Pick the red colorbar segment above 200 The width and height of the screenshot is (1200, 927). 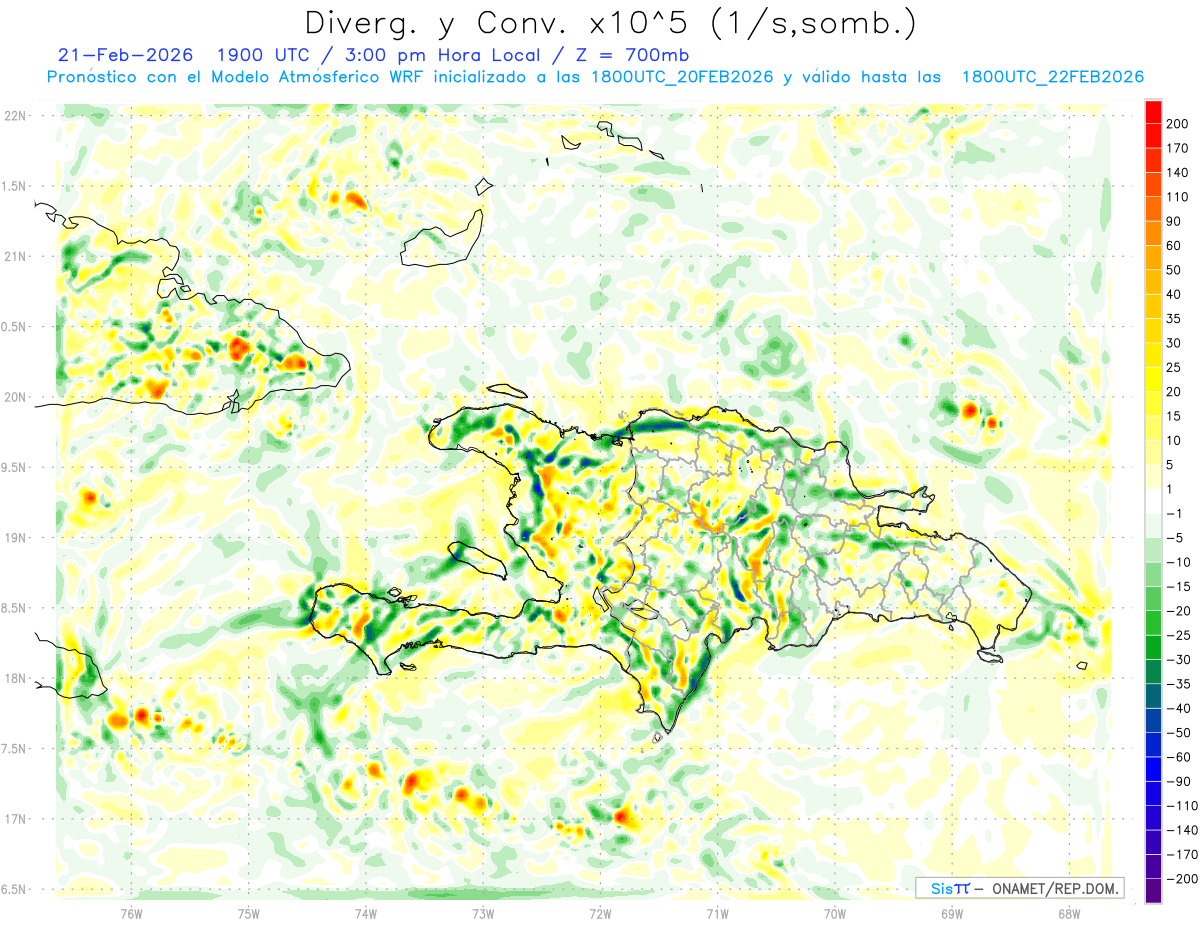(x=1153, y=112)
